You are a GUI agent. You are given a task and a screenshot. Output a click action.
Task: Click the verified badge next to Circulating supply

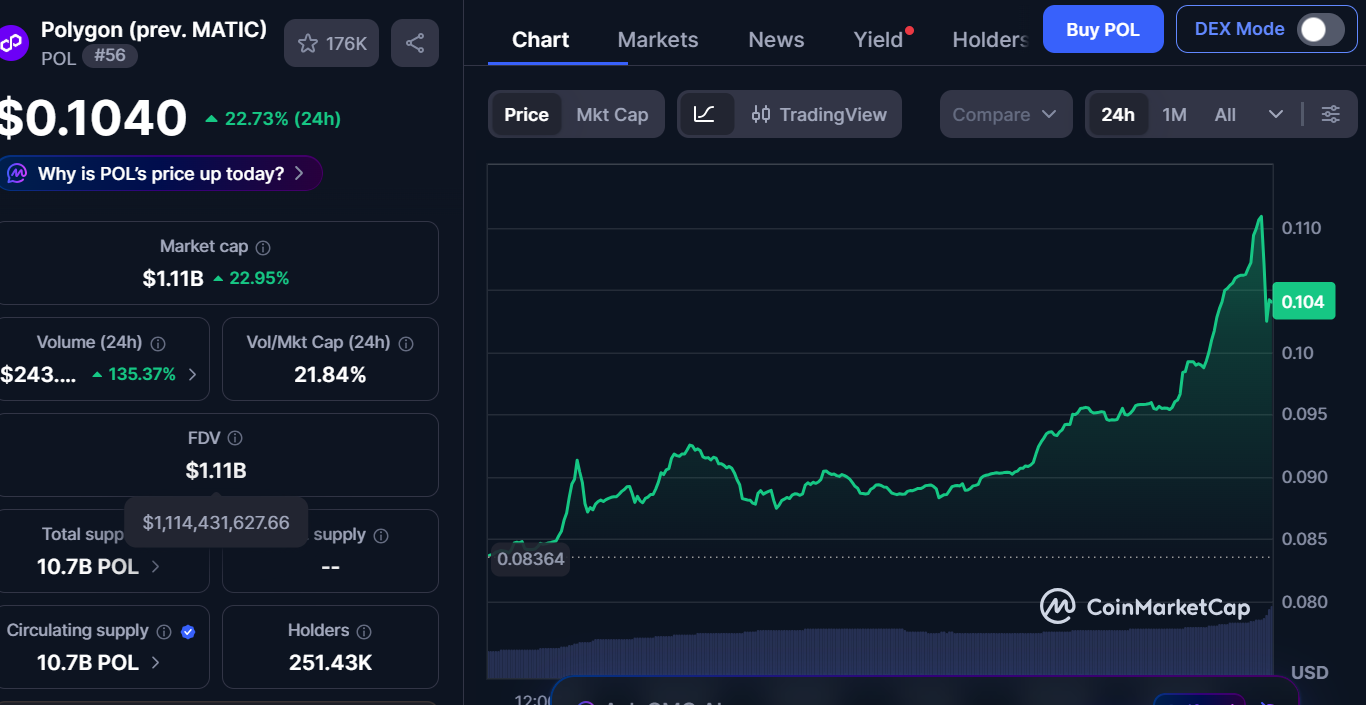pyautogui.click(x=188, y=631)
